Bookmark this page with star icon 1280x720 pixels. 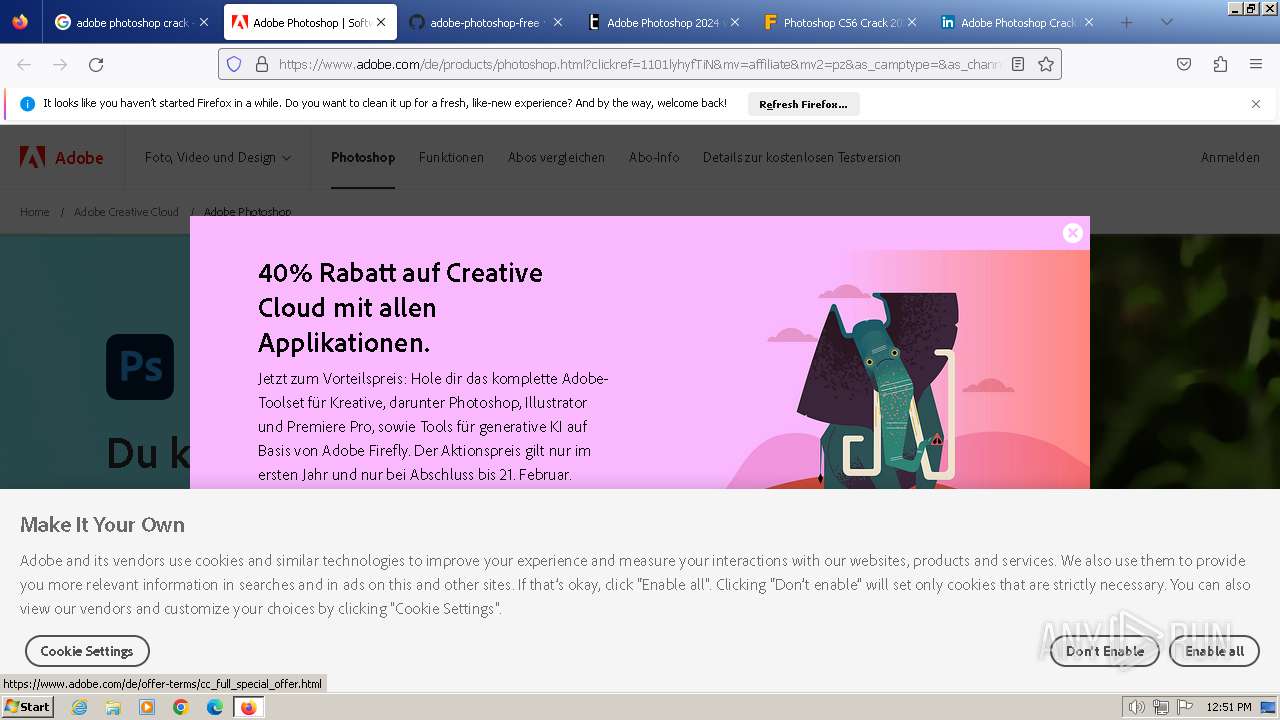click(1046, 64)
